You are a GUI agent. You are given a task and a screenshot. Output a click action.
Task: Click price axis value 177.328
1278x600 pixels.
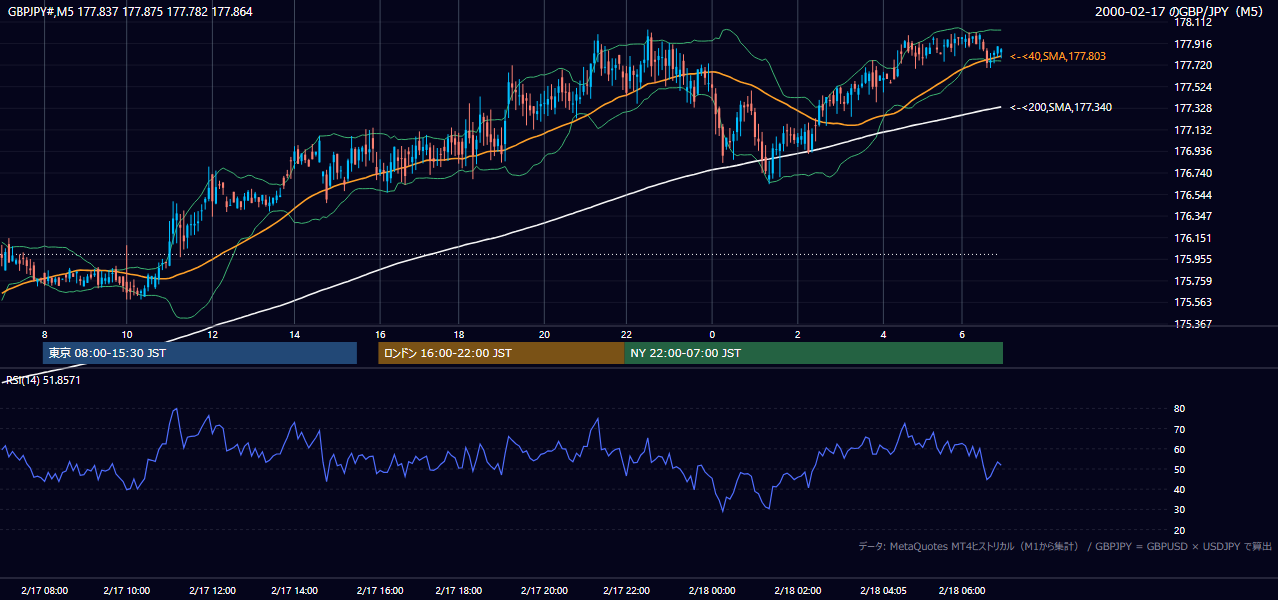click(x=1193, y=108)
